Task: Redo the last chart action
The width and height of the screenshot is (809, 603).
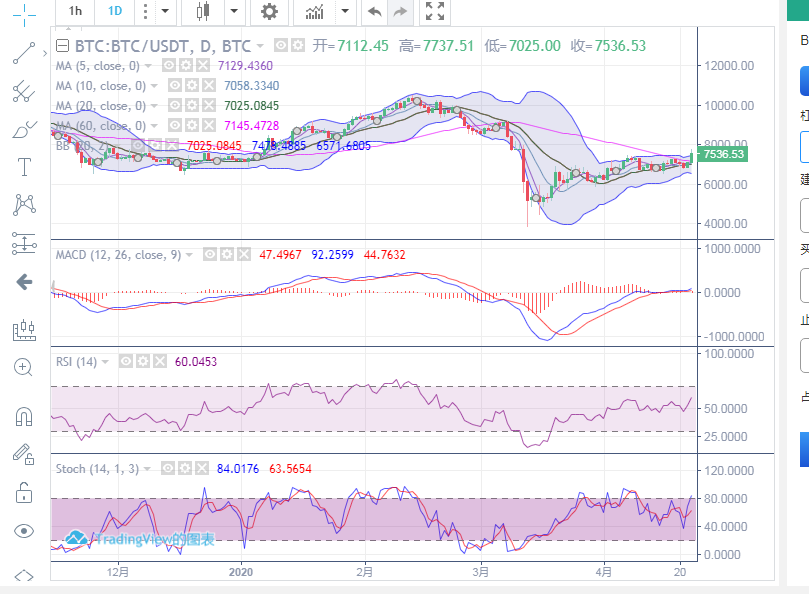Action: pyautogui.click(x=400, y=11)
